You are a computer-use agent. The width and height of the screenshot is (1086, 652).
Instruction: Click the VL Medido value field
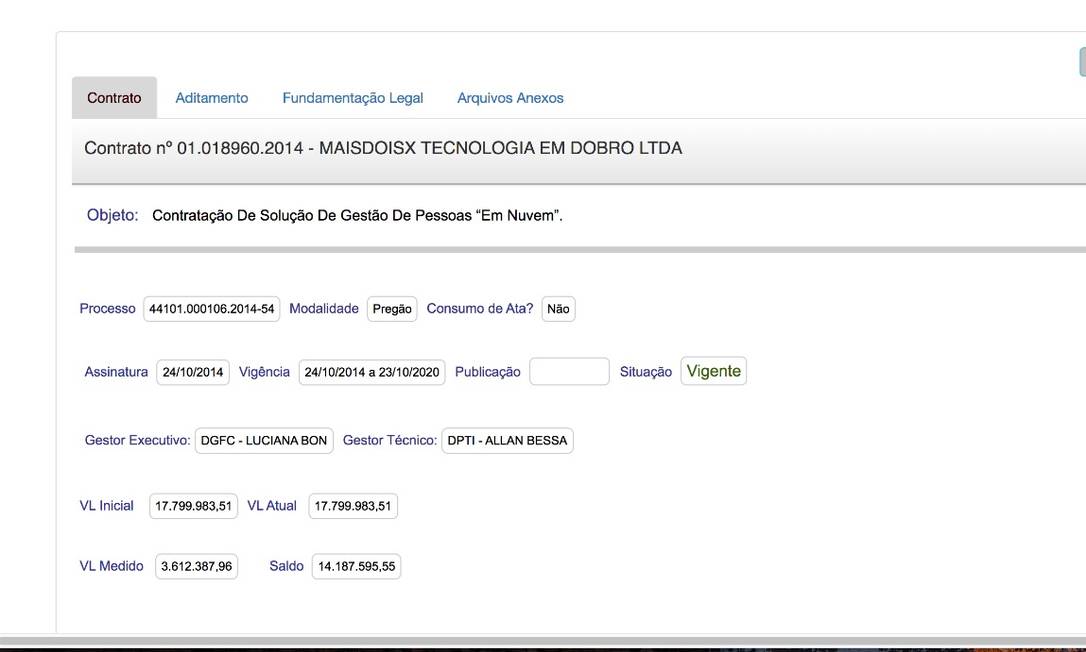(x=196, y=567)
